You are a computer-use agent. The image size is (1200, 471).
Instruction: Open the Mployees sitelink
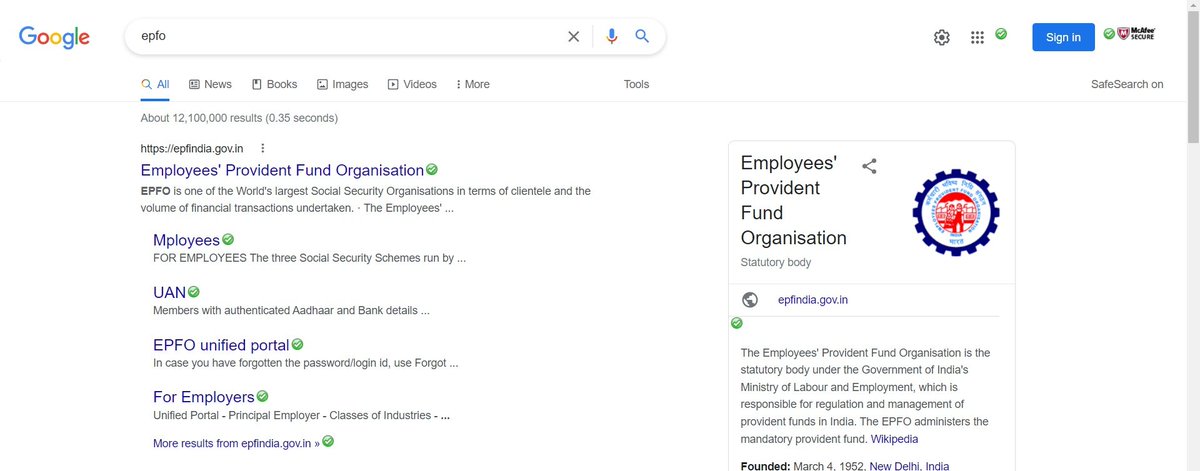(x=186, y=240)
